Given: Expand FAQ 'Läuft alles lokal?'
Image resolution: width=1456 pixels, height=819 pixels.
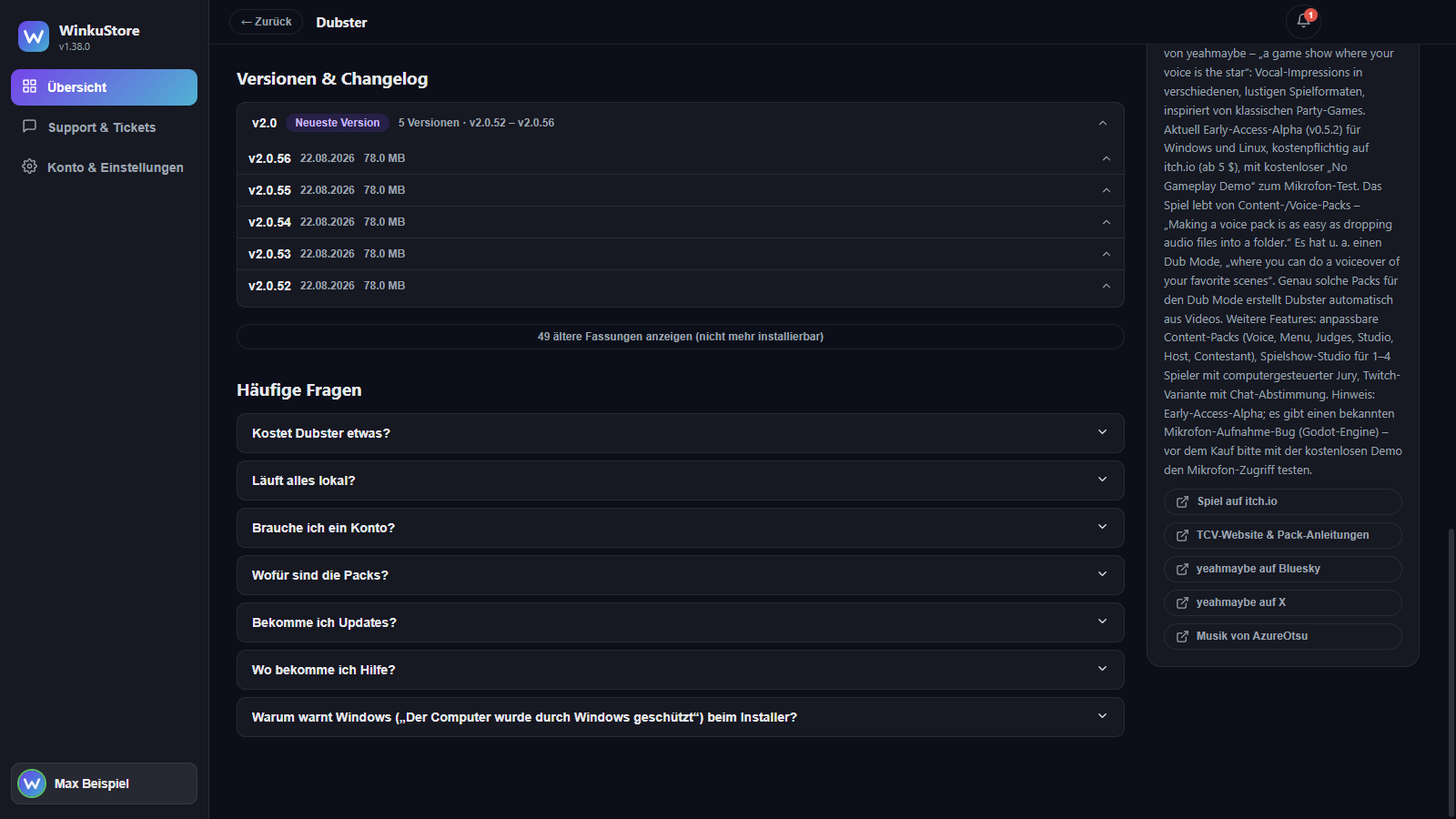Looking at the screenshot, I should pyautogui.click(x=680, y=480).
